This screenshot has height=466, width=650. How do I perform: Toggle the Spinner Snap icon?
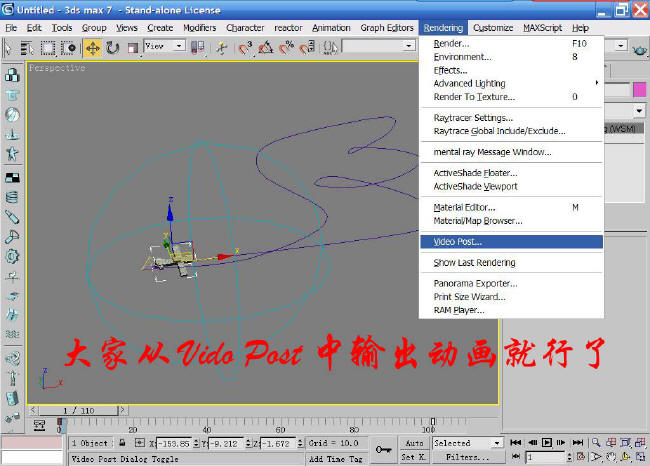[307, 48]
